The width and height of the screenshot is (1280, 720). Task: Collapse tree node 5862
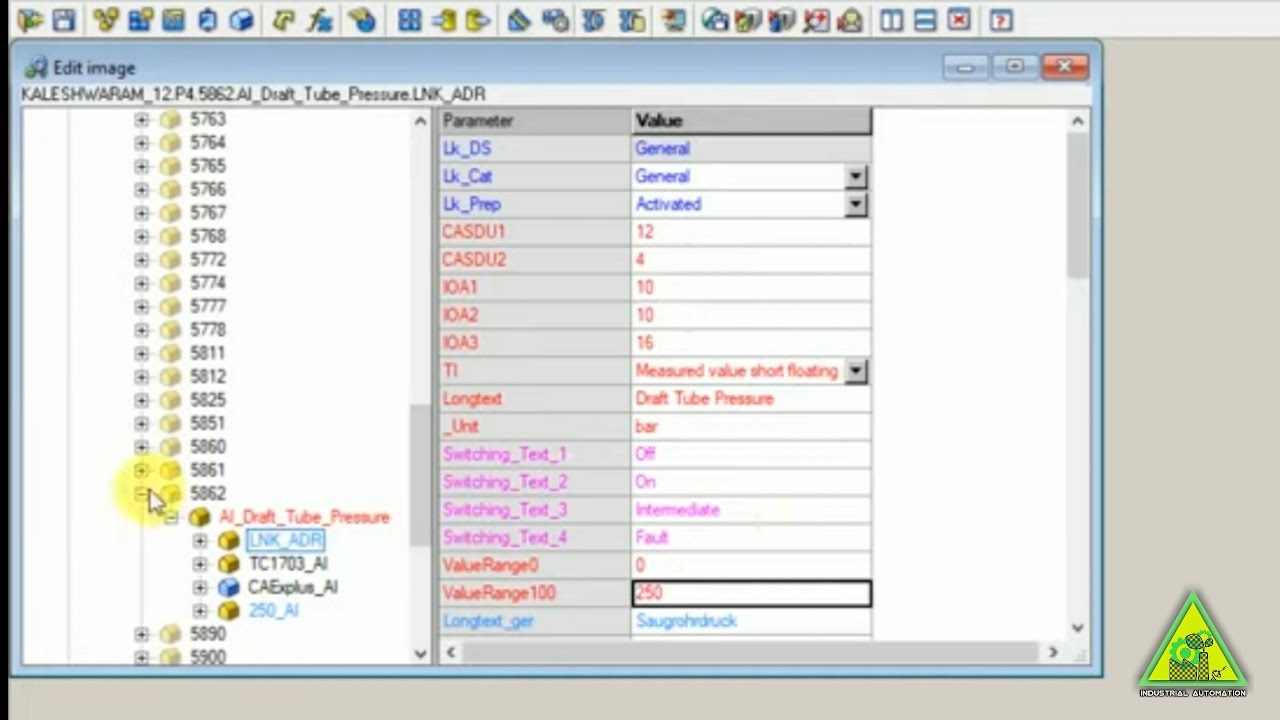click(x=141, y=493)
